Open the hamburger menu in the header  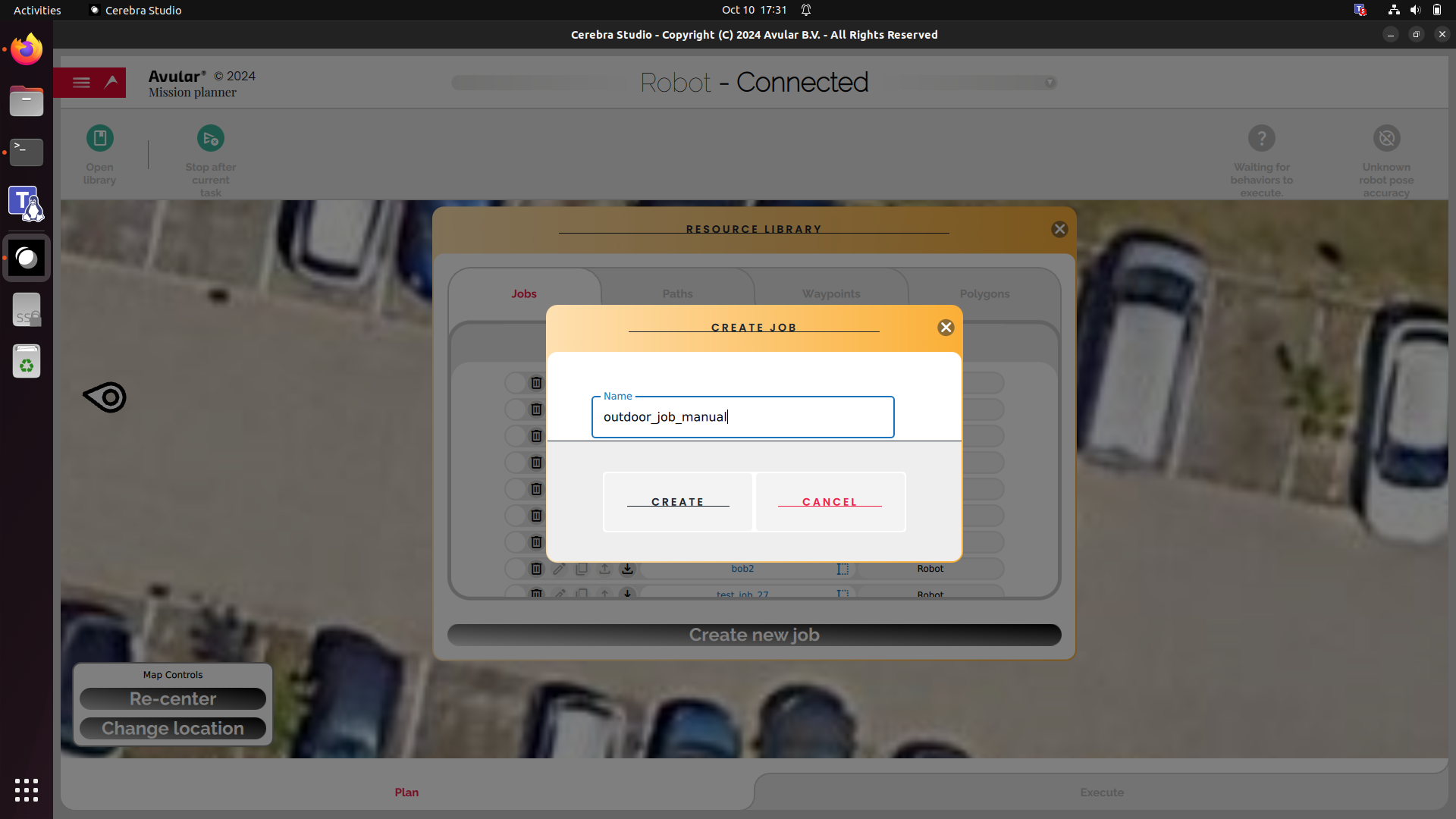pyautogui.click(x=81, y=83)
